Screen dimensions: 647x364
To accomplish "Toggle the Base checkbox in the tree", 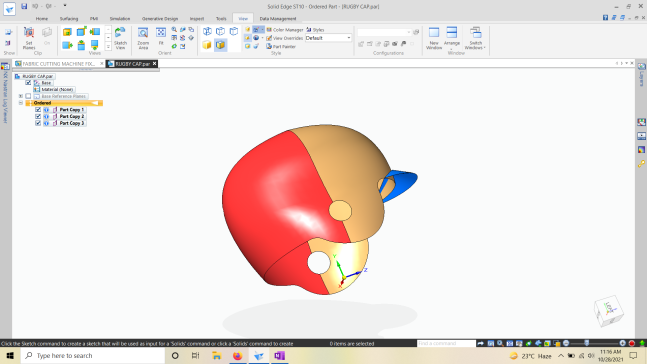I will pos(28,83).
